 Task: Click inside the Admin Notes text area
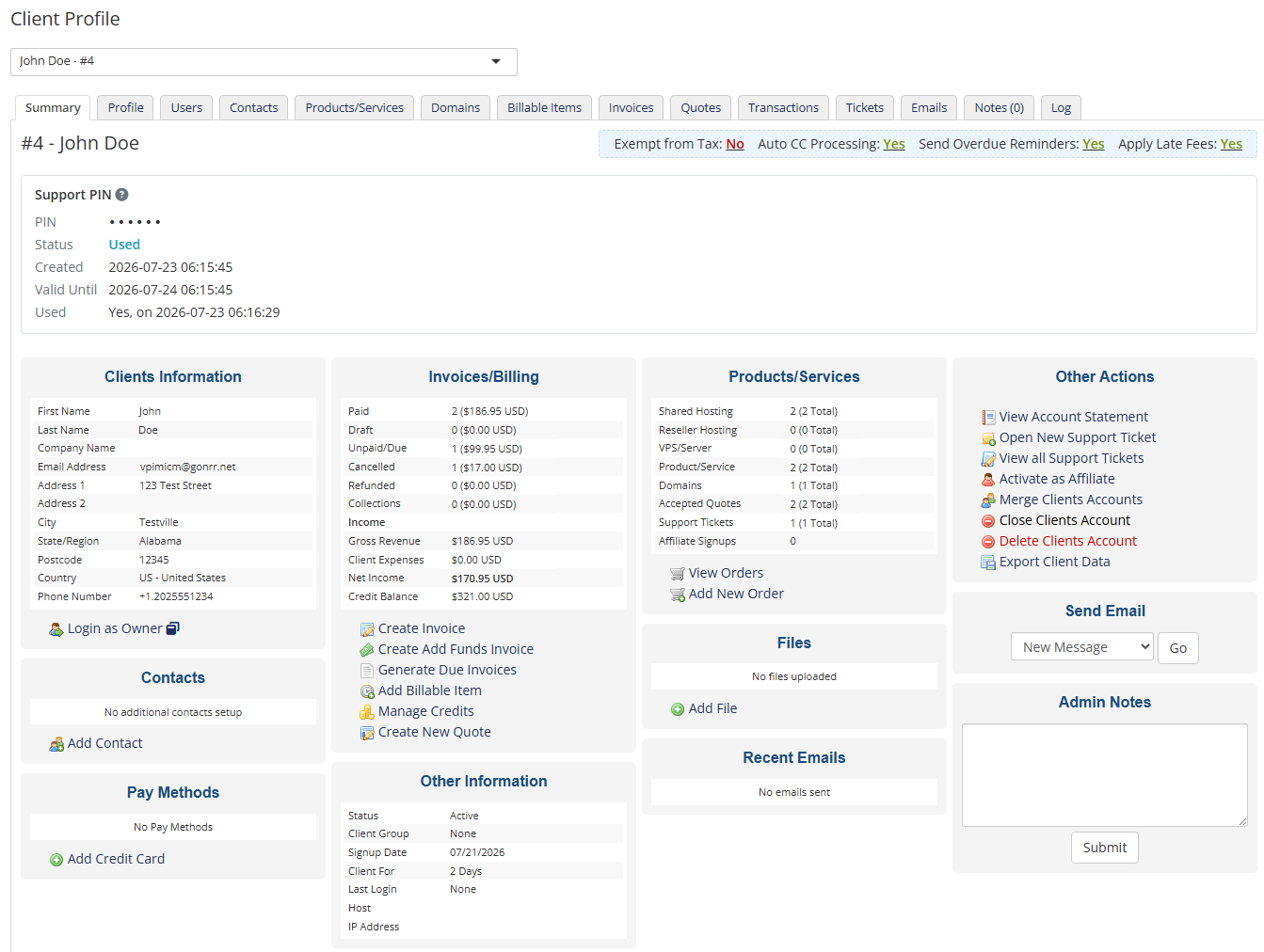pos(1105,775)
